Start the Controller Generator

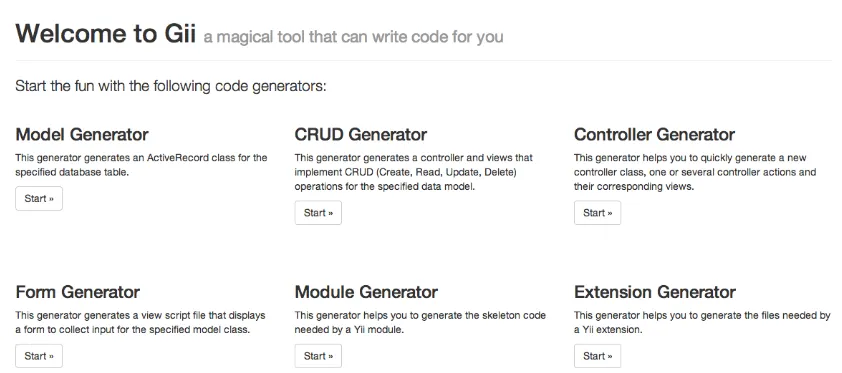(x=597, y=213)
